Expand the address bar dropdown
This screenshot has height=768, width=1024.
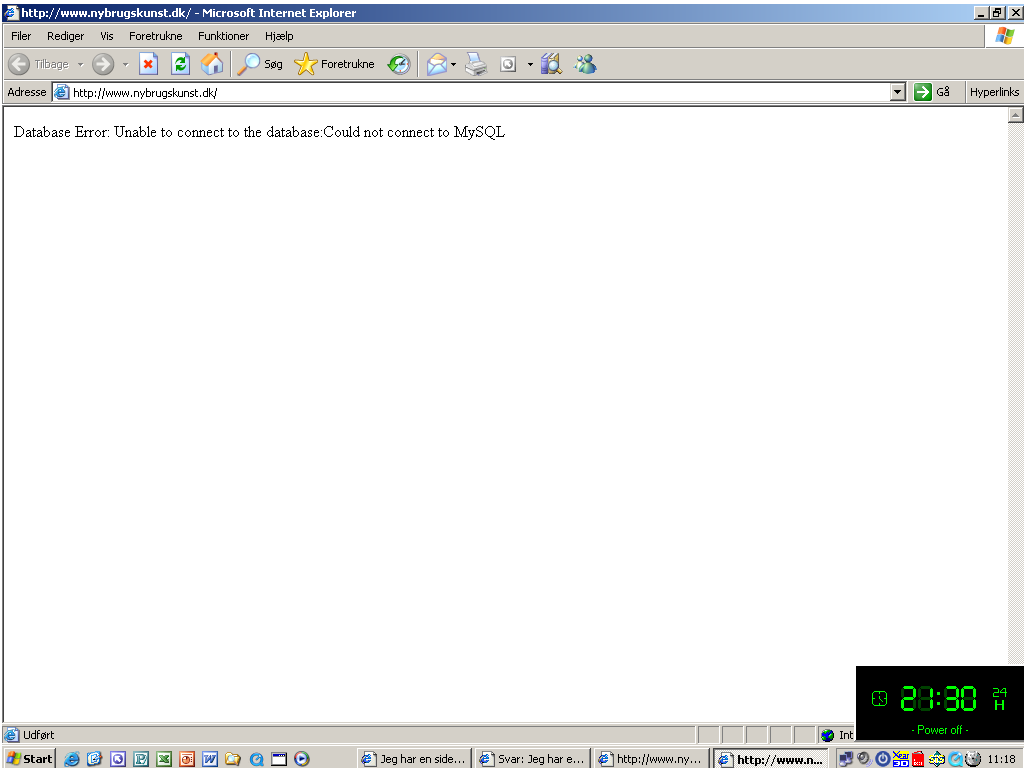(x=897, y=92)
